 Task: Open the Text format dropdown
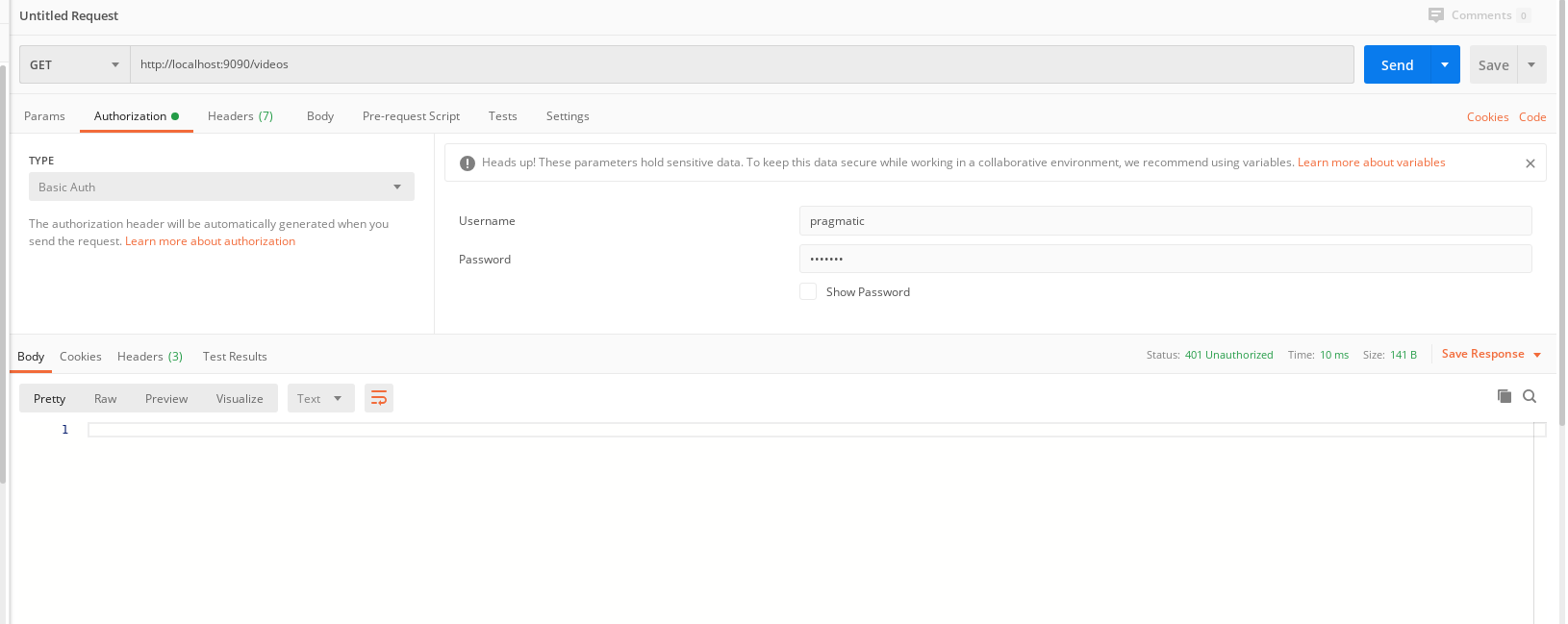click(x=320, y=398)
